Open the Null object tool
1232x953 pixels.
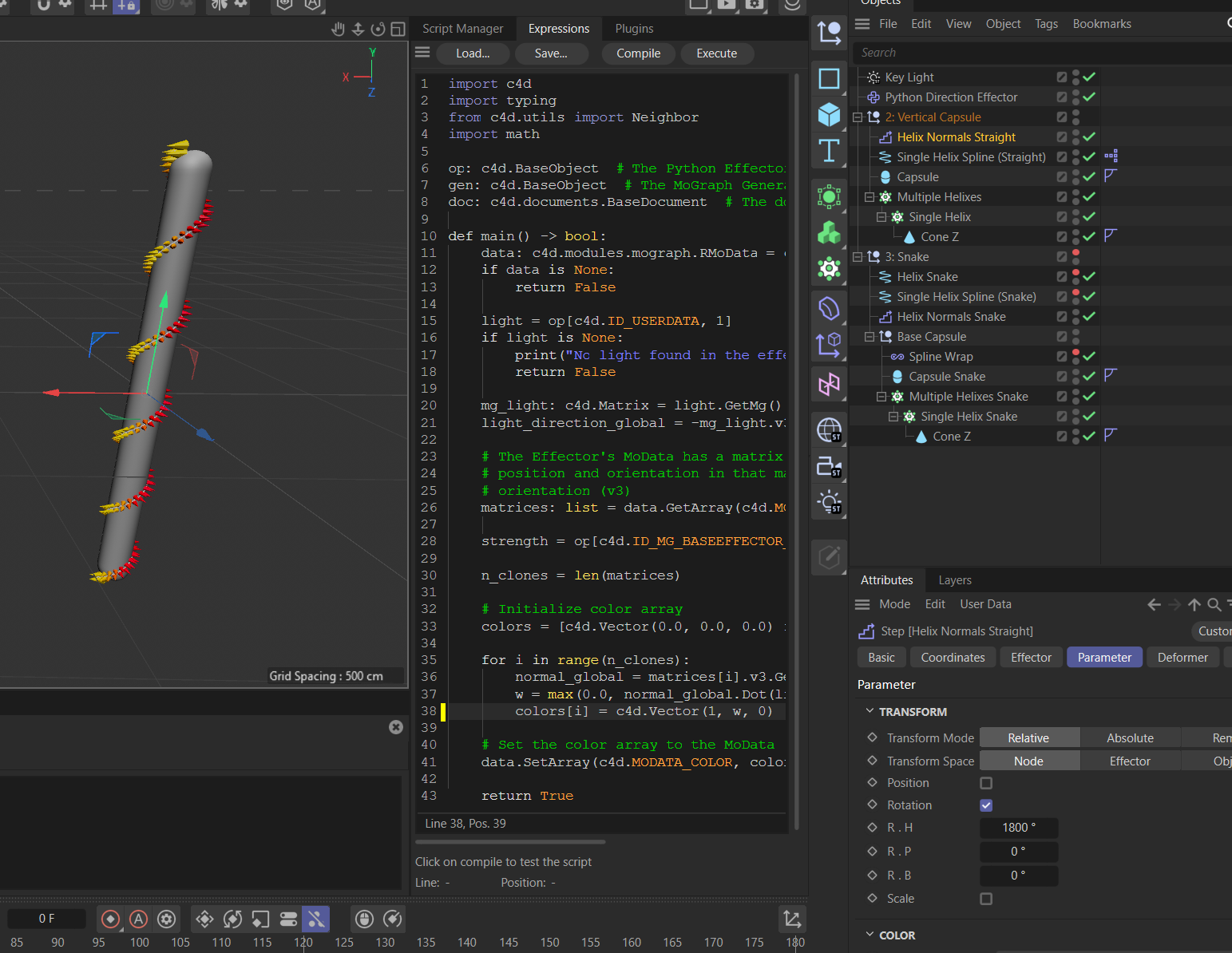click(829, 33)
